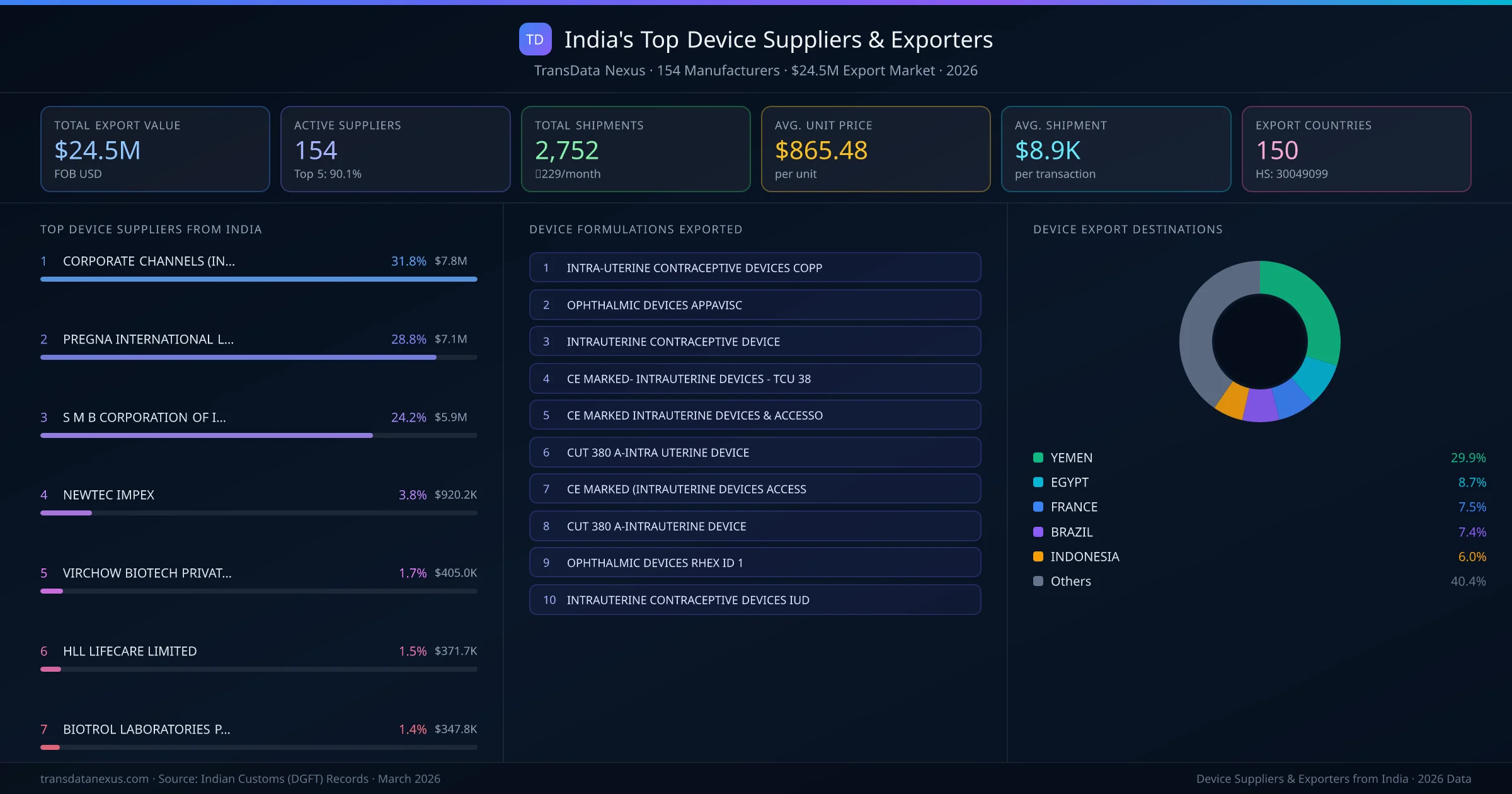Click the Brazil purple legend swatch
The width and height of the screenshot is (1512, 794).
click(1038, 532)
